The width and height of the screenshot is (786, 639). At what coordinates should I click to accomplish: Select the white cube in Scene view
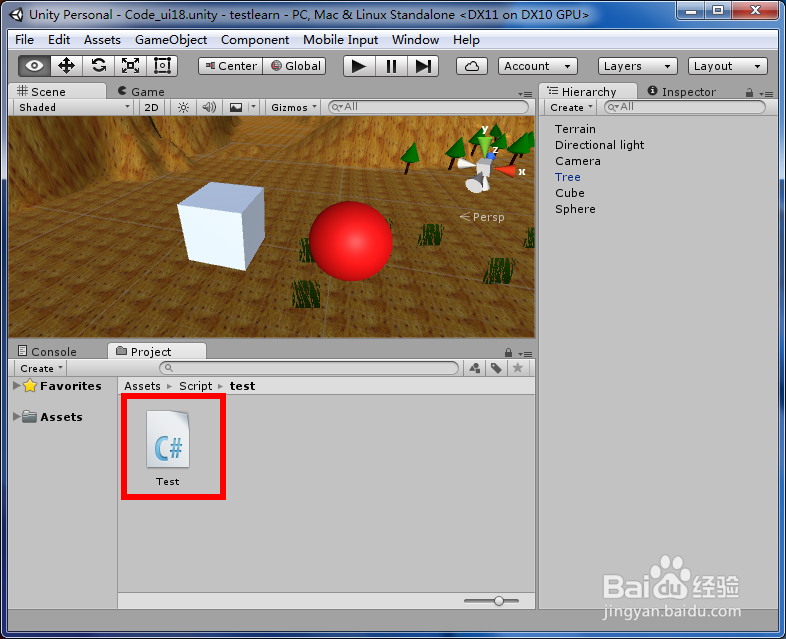click(222, 226)
